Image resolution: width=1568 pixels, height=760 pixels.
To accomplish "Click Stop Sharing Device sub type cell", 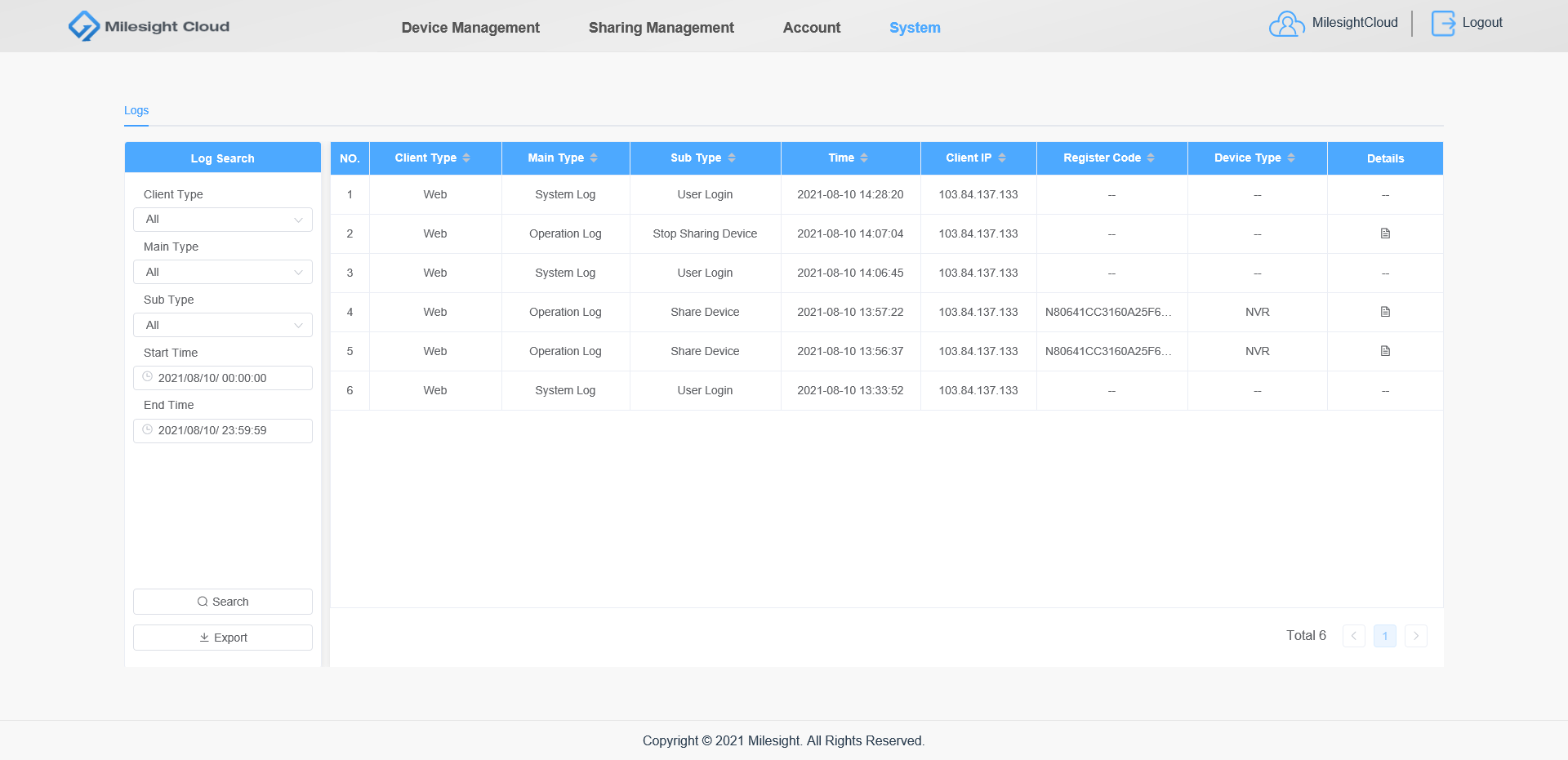I will tap(705, 233).
